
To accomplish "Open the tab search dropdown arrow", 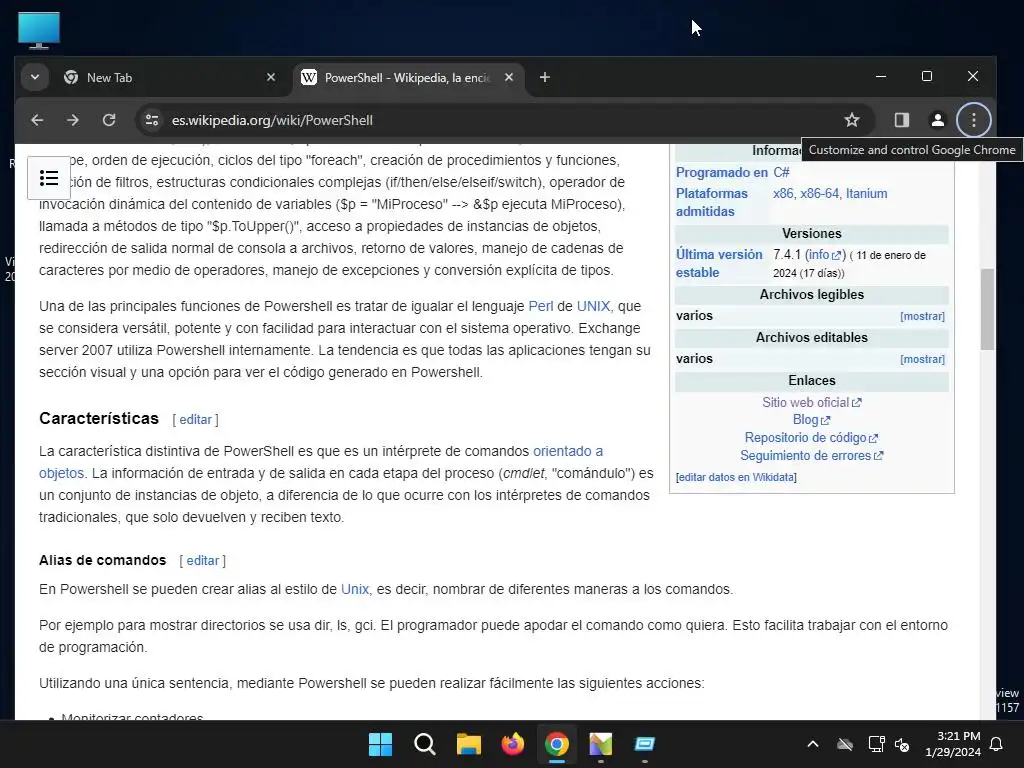I will [35, 78].
